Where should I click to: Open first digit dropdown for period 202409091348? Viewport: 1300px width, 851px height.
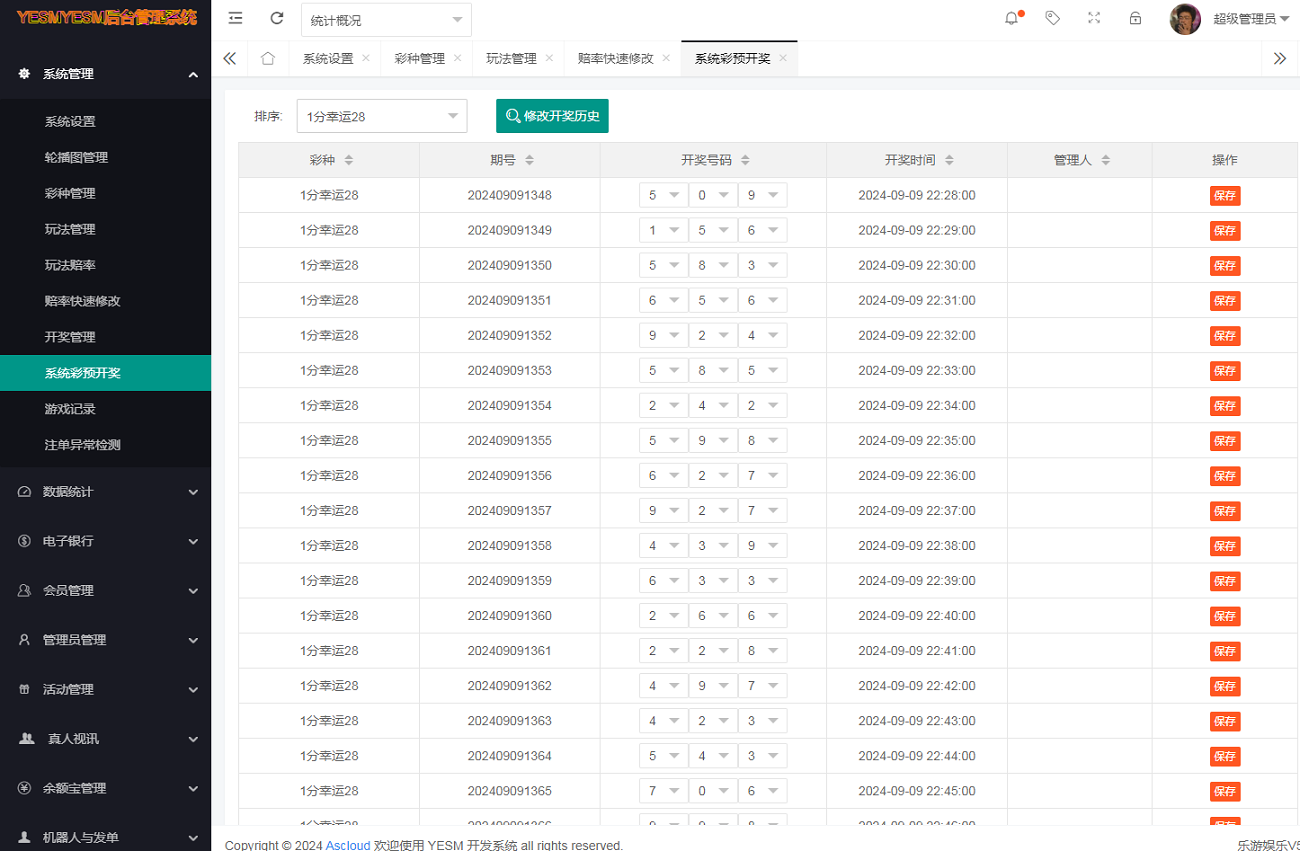click(x=663, y=195)
